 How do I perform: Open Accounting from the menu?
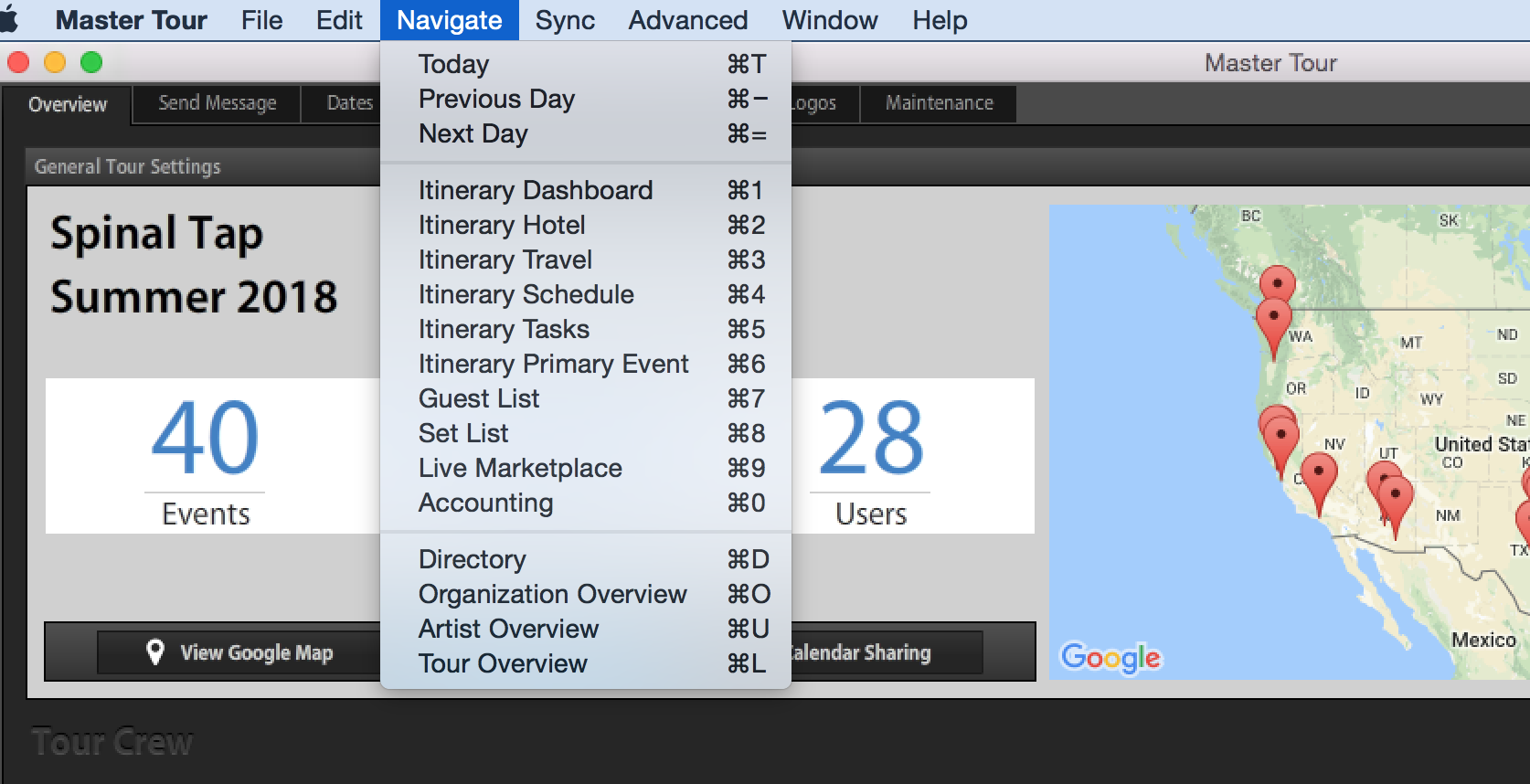[585, 503]
